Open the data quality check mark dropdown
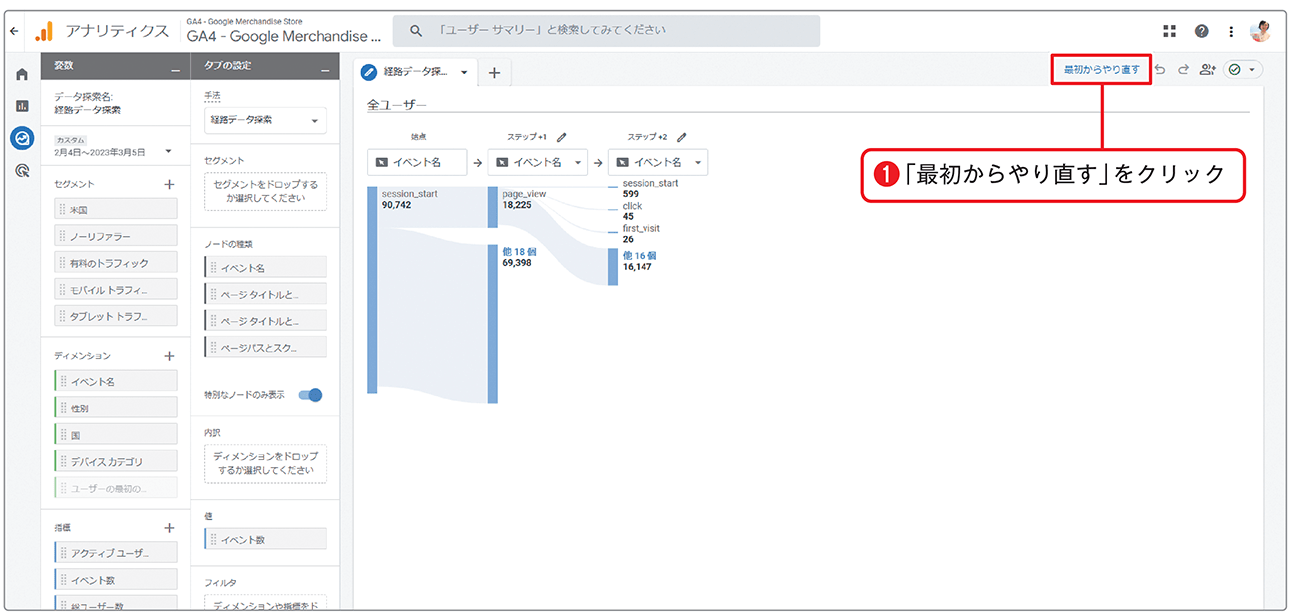Screen dimensions: 1300x616 (1243, 70)
